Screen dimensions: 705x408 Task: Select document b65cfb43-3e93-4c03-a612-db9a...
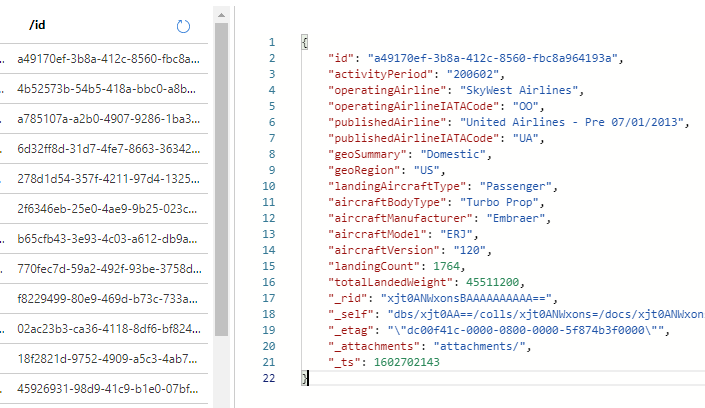[x=107, y=239]
